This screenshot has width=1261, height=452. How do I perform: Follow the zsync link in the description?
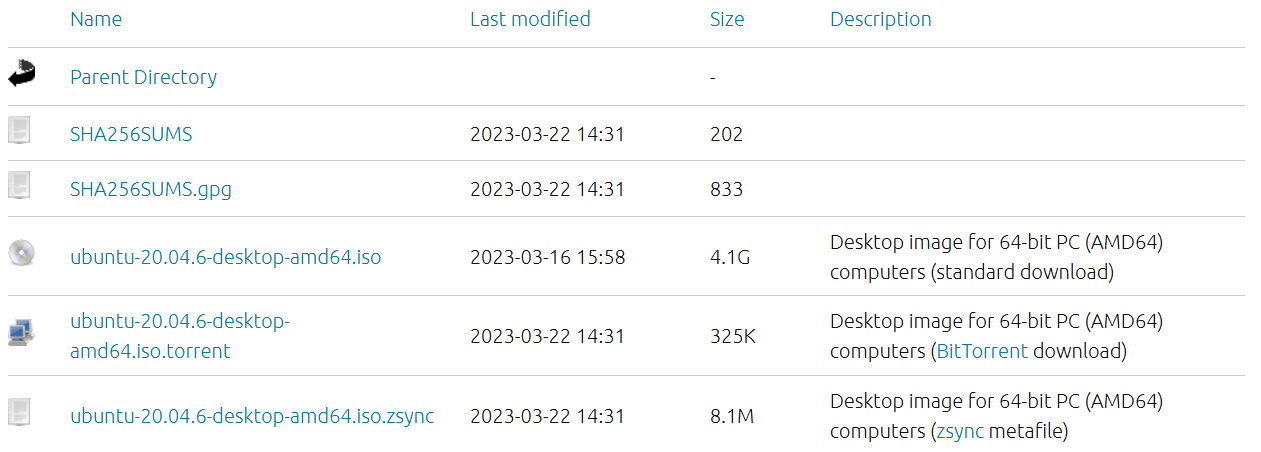(960, 431)
